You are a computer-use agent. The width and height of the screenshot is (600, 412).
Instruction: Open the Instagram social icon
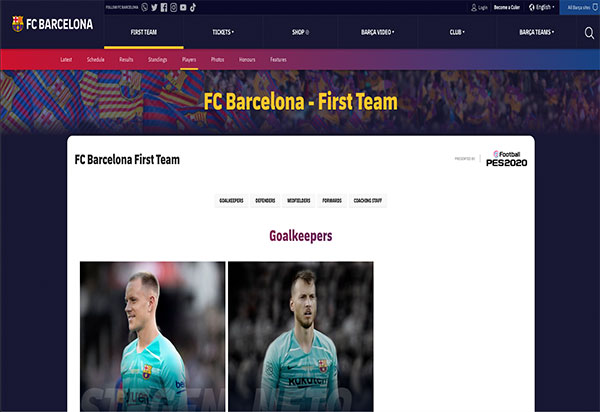tap(173, 7)
